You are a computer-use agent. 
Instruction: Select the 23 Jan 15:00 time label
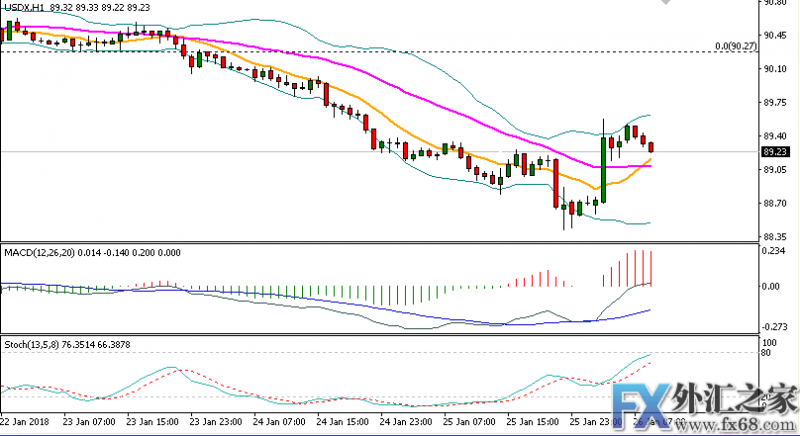153,422
